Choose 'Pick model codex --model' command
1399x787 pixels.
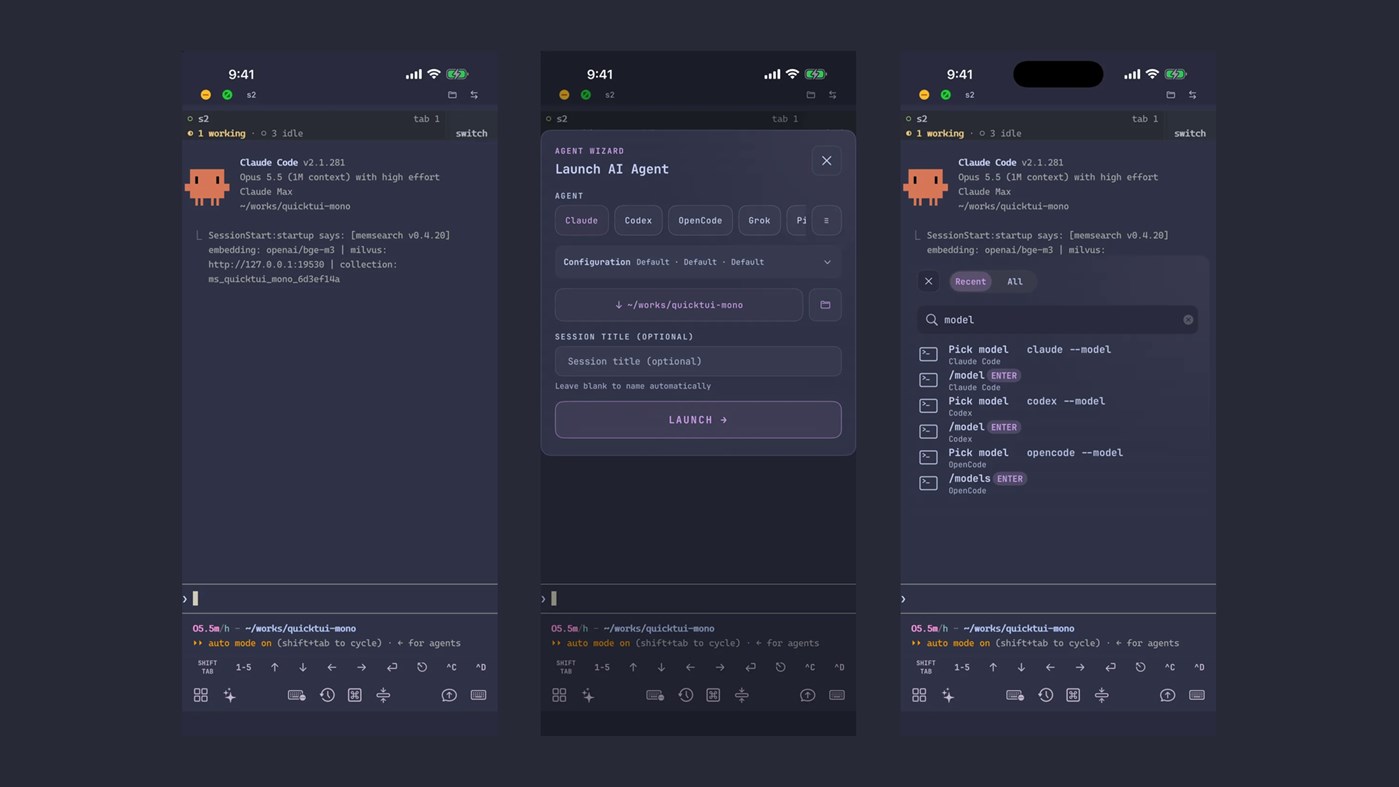(1058, 406)
